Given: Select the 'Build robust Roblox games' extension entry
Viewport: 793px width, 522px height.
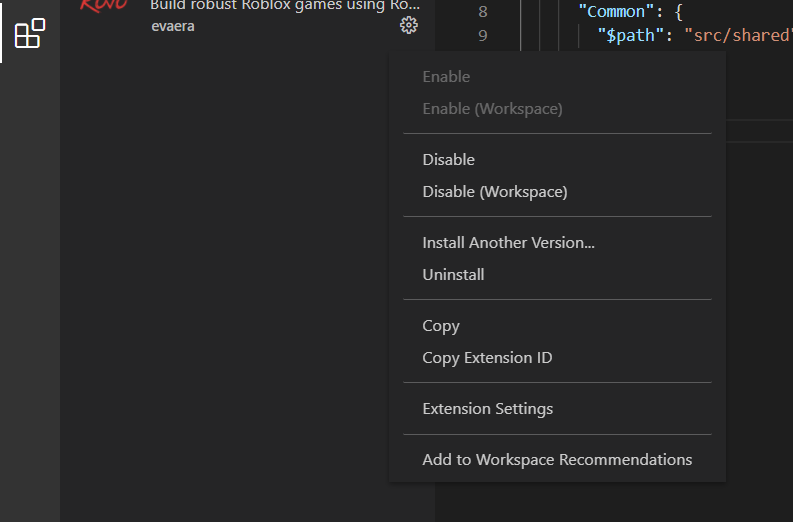Looking at the screenshot, I should pyautogui.click(x=284, y=6).
